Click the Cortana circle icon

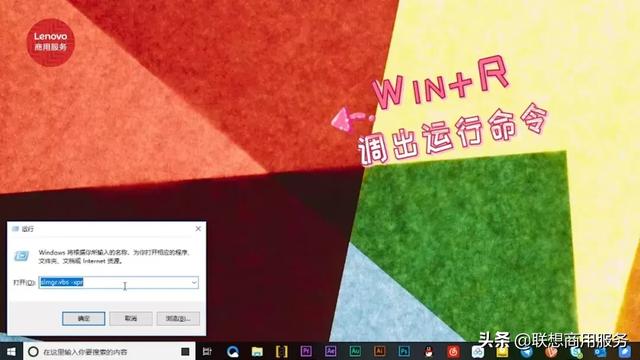[x=33, y=351]
